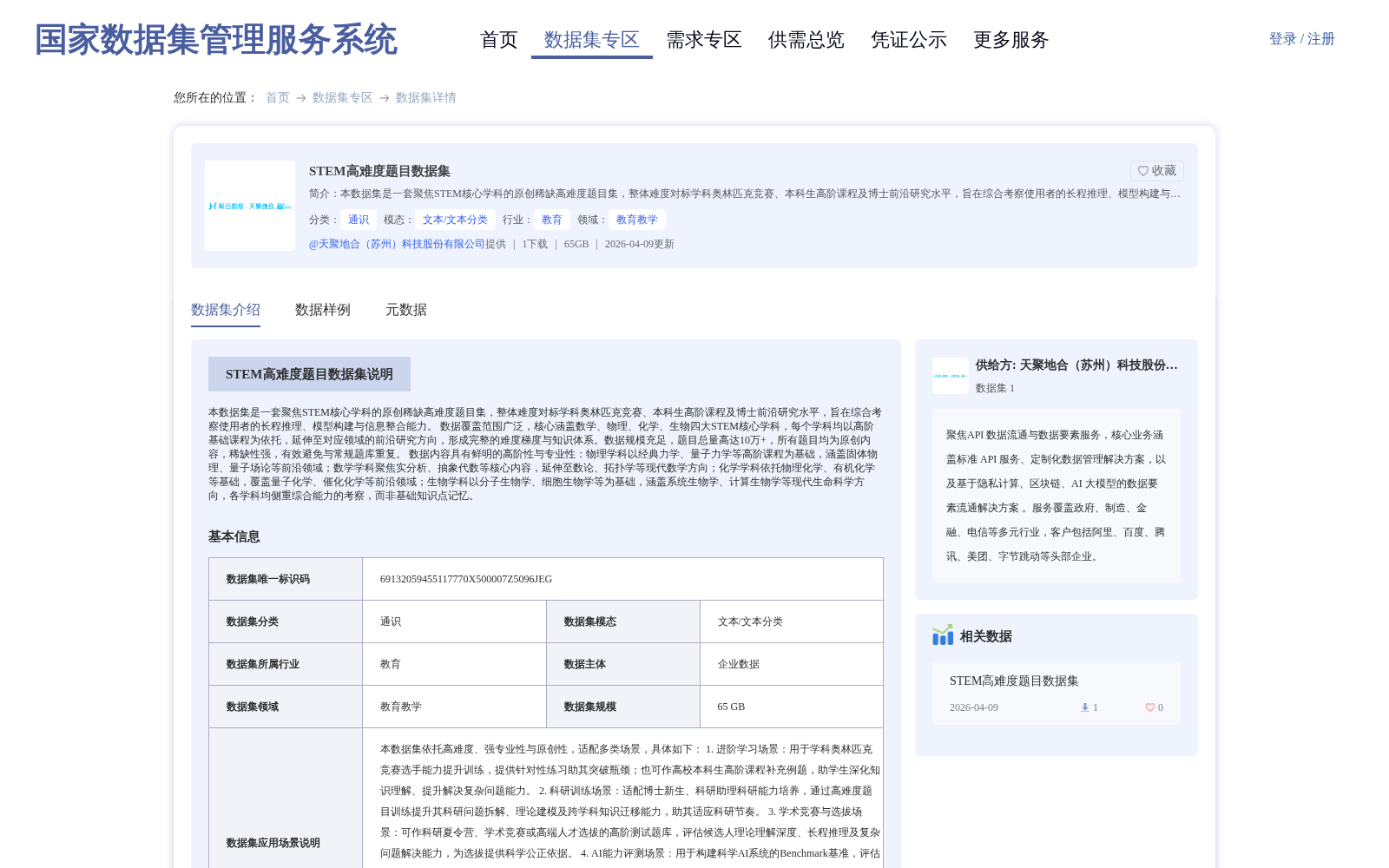Click the 文本/文本分类 modality tag
The image size is (1389, 868).
(x=455, y=220)
